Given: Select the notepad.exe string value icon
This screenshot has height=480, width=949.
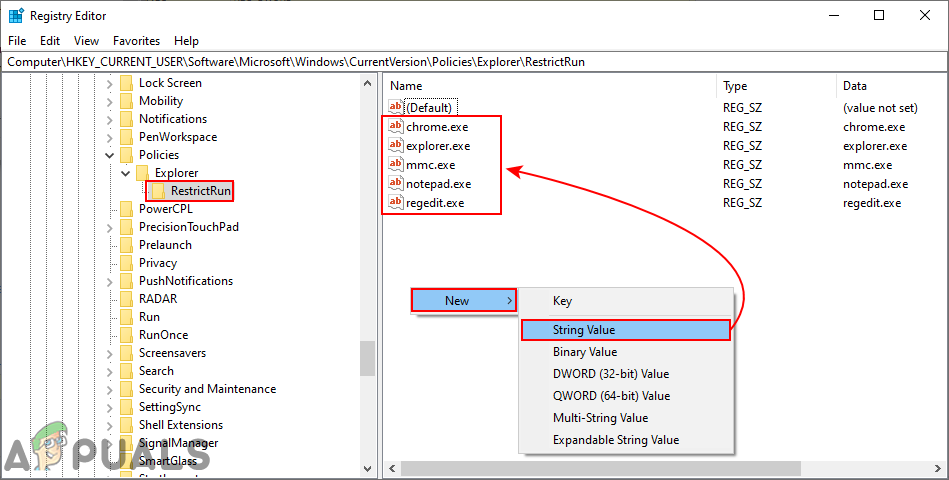Looking at the screenshot, I should (396, 183).
